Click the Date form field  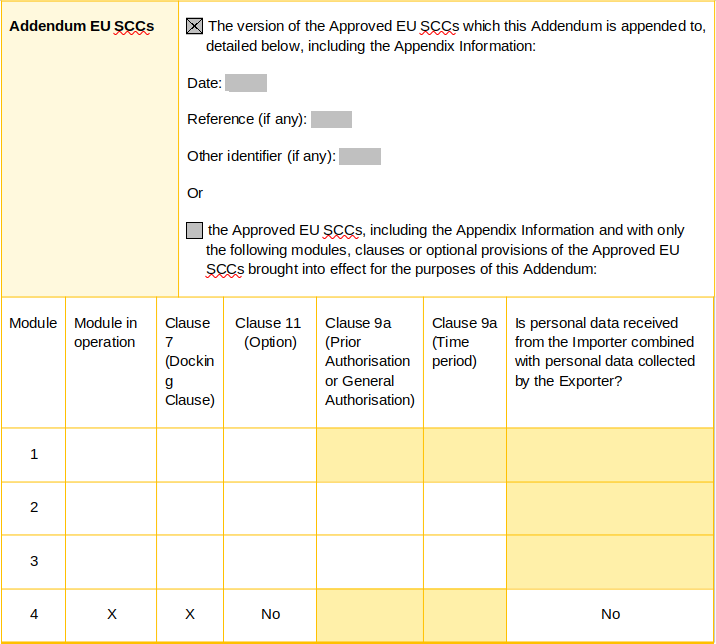[246, 83]
